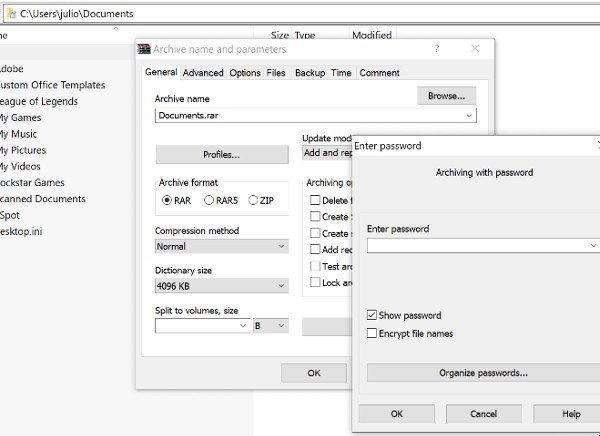
Task: Click the Browse... button
Action: click(x=446, y=96)
